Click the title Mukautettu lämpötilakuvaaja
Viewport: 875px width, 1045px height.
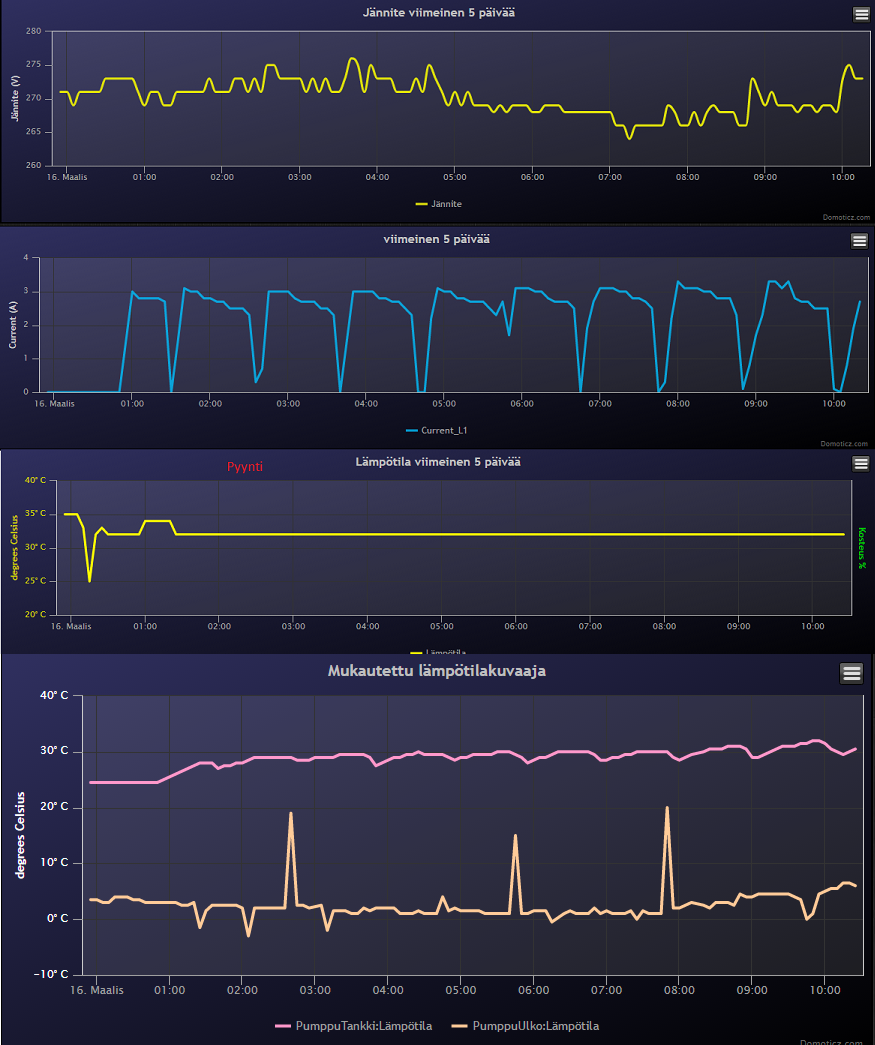point(437,671)
